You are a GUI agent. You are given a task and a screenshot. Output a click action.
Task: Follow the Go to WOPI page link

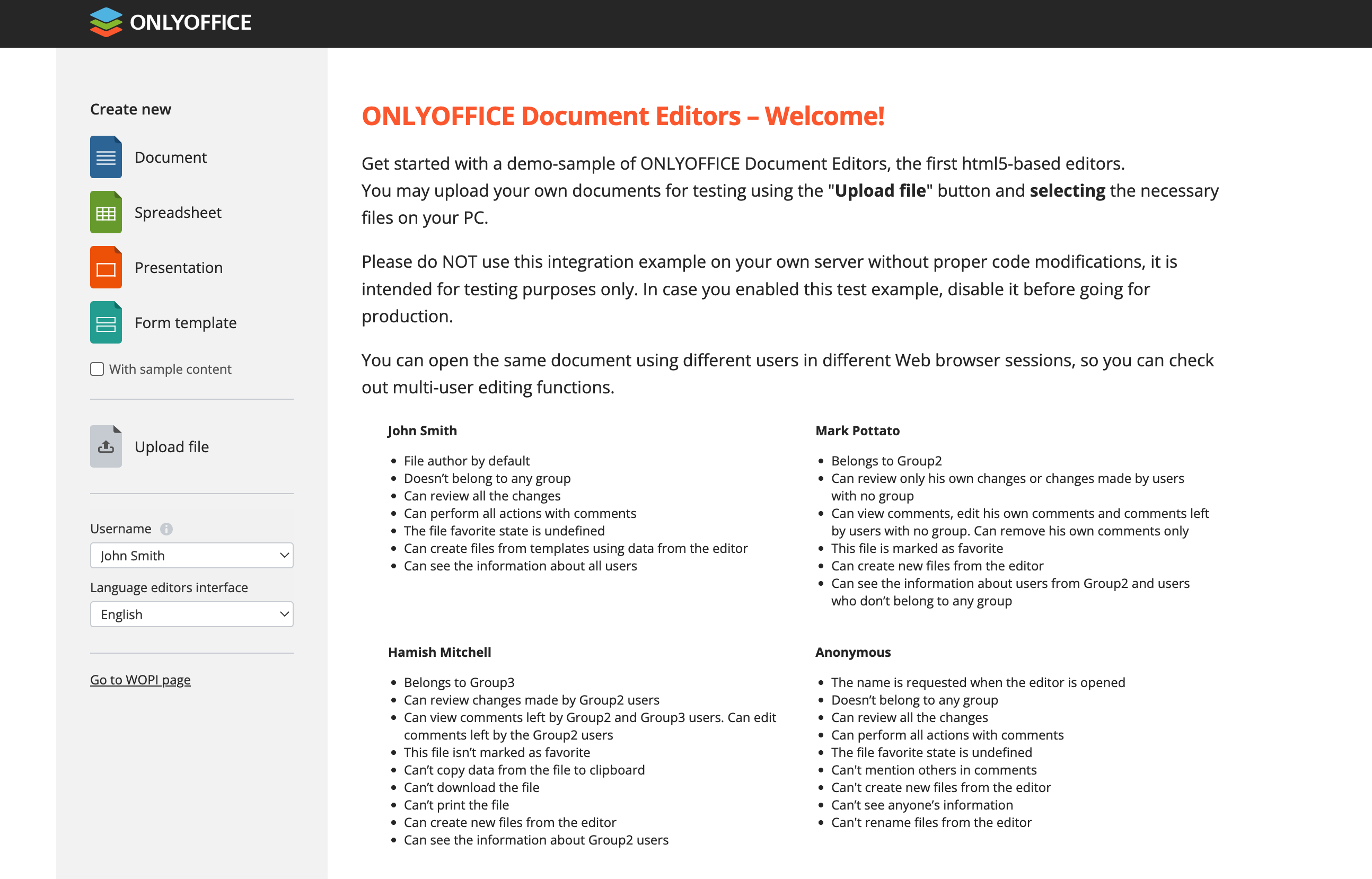(140, 680)
